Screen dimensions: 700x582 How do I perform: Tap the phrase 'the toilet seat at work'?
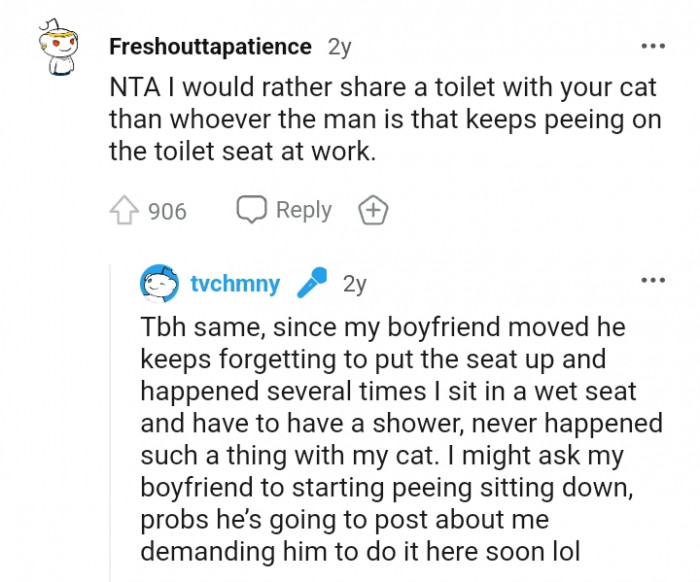240,151
